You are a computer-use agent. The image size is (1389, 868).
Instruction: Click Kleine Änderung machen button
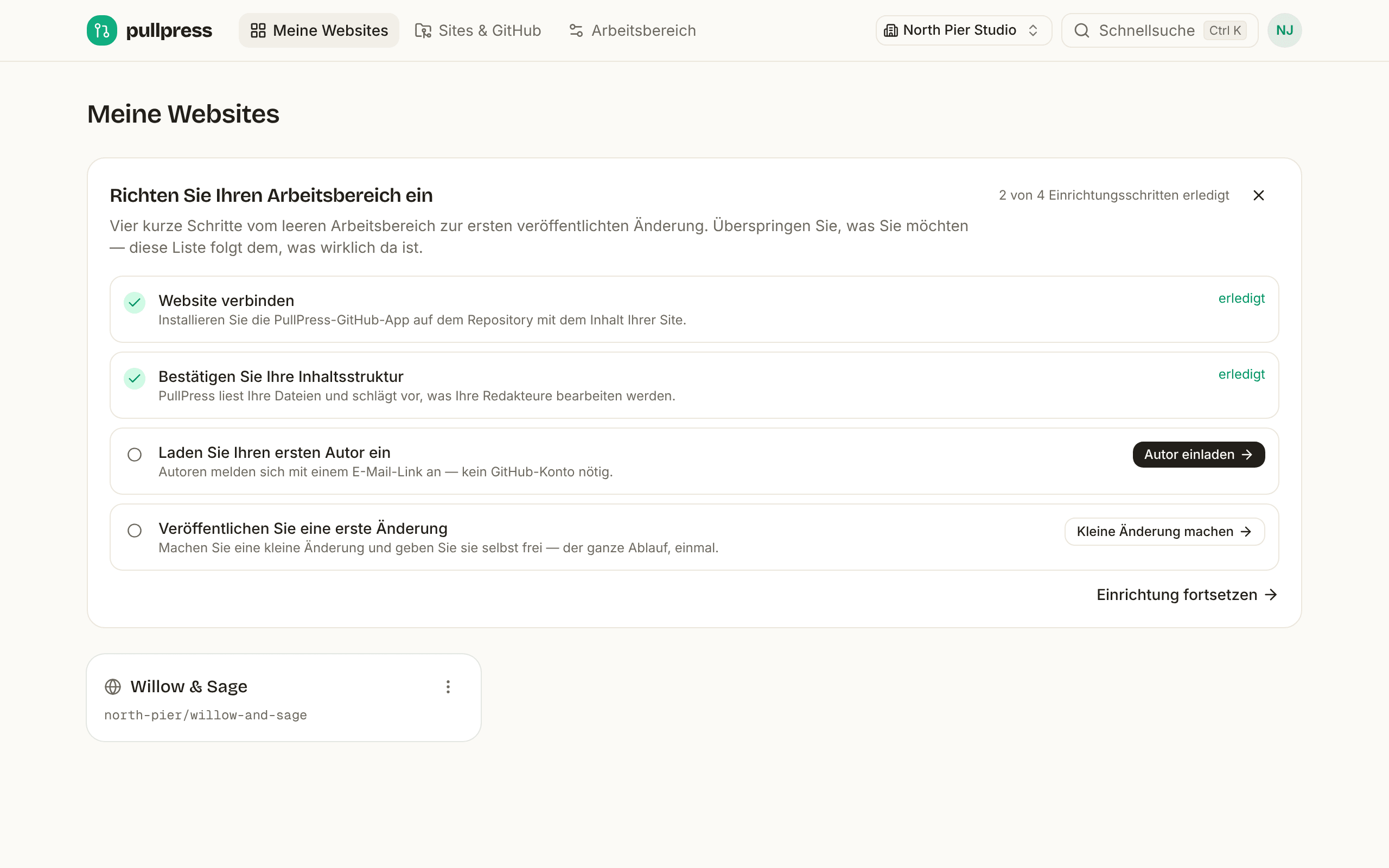pyautogui.click(x=1164, y=532)
